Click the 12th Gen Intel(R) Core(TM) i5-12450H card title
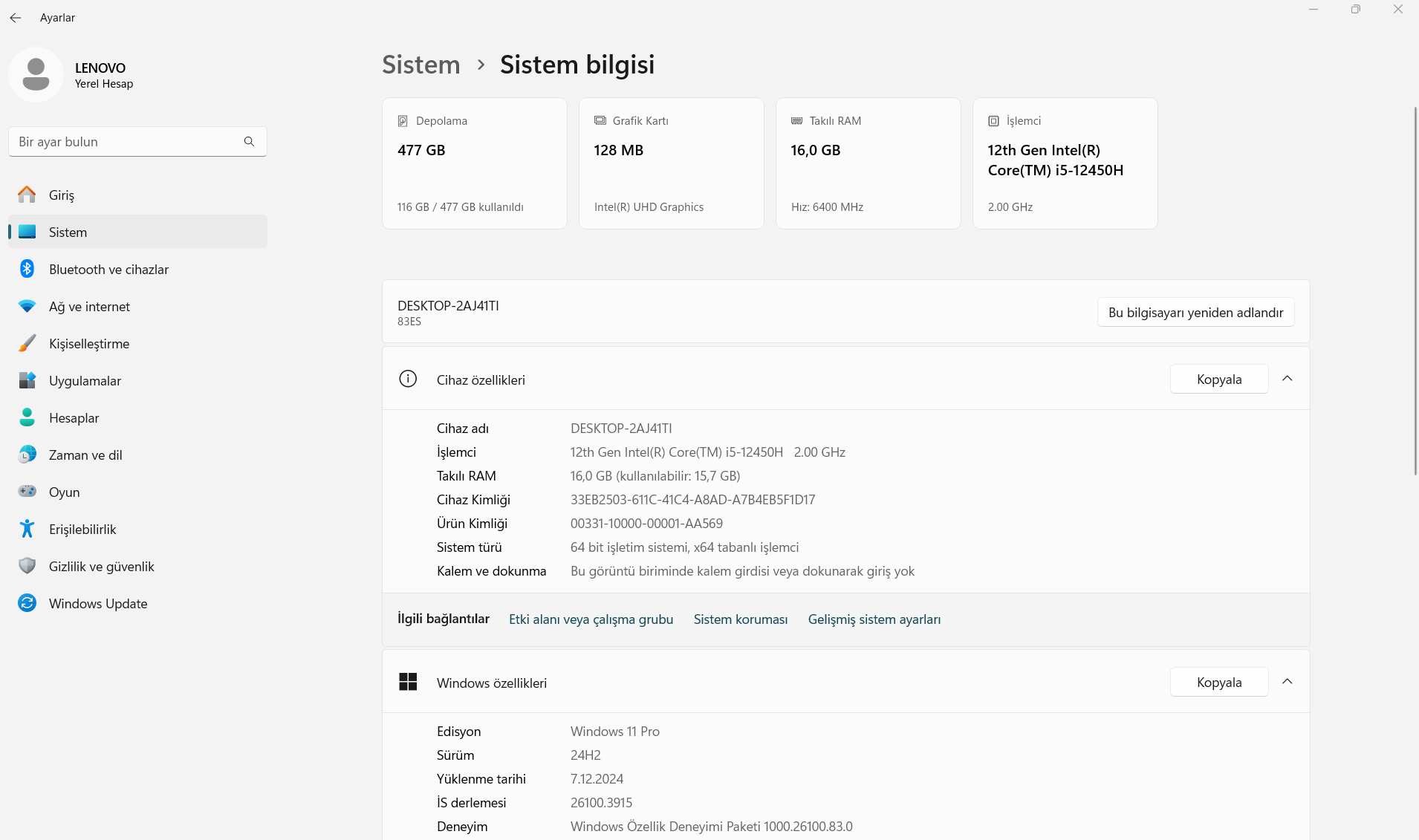Viewport: 1419px width, 840px height. click(x=1056, y=160)
